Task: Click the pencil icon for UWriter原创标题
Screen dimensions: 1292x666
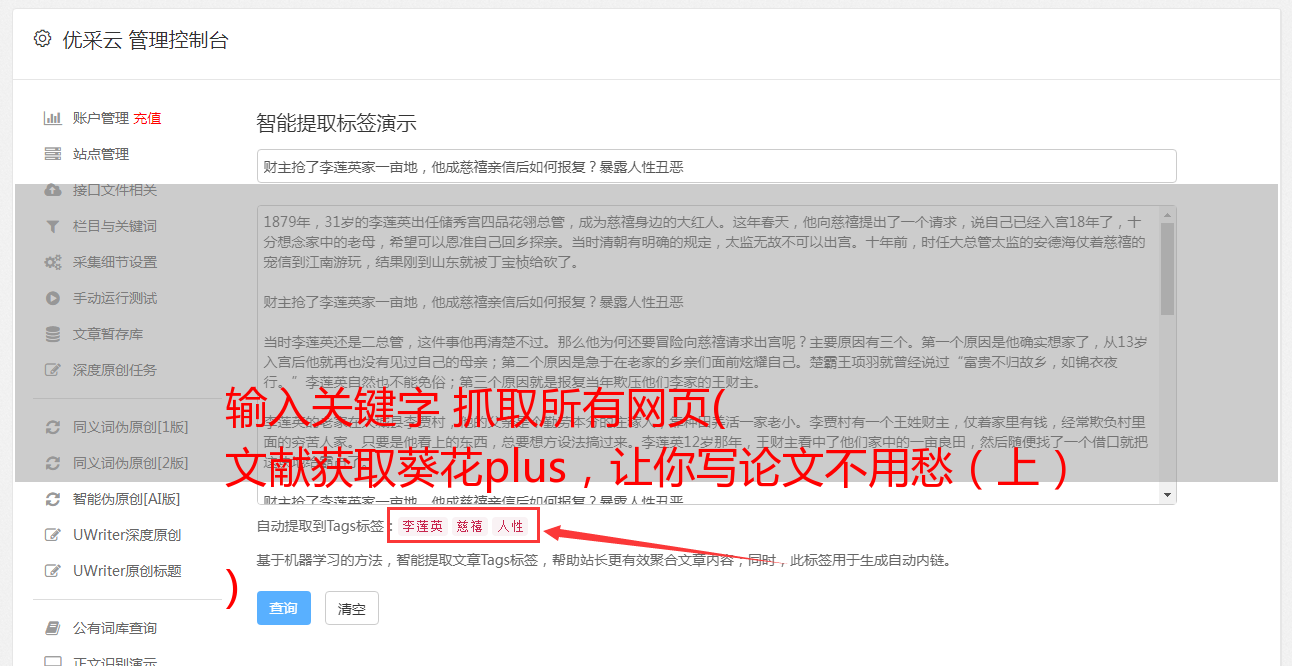Action: point(53,571)
